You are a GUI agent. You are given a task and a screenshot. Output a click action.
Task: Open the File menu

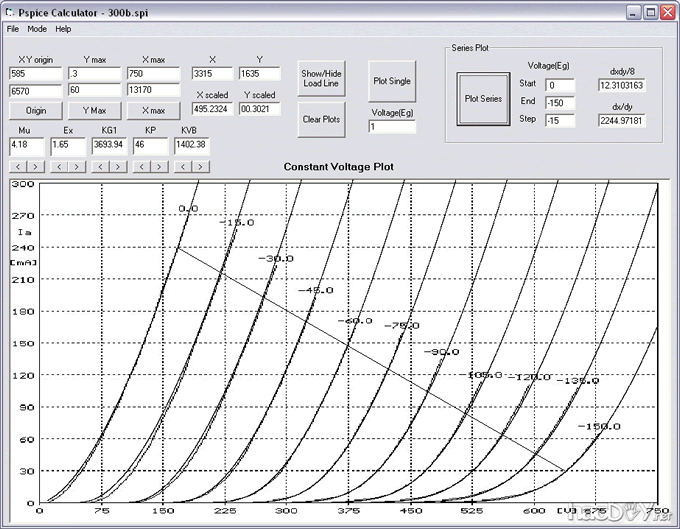point(13,29)
